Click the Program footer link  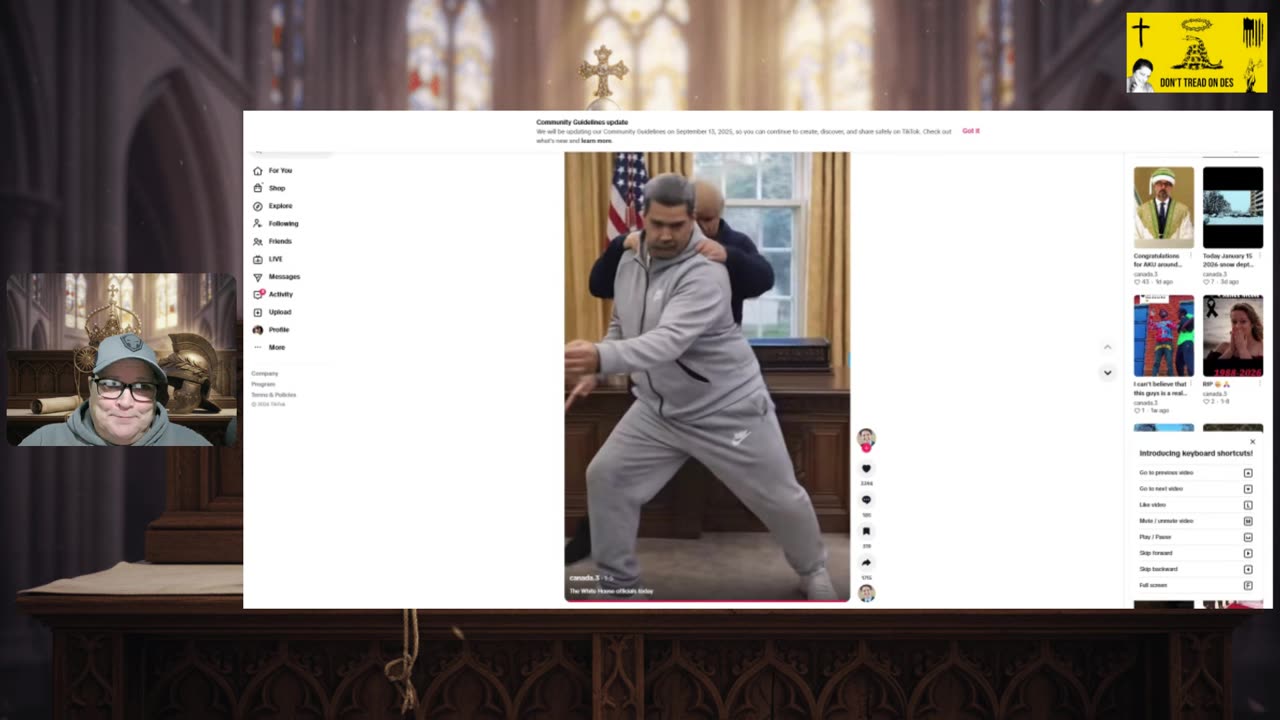[x=263, y=384]
